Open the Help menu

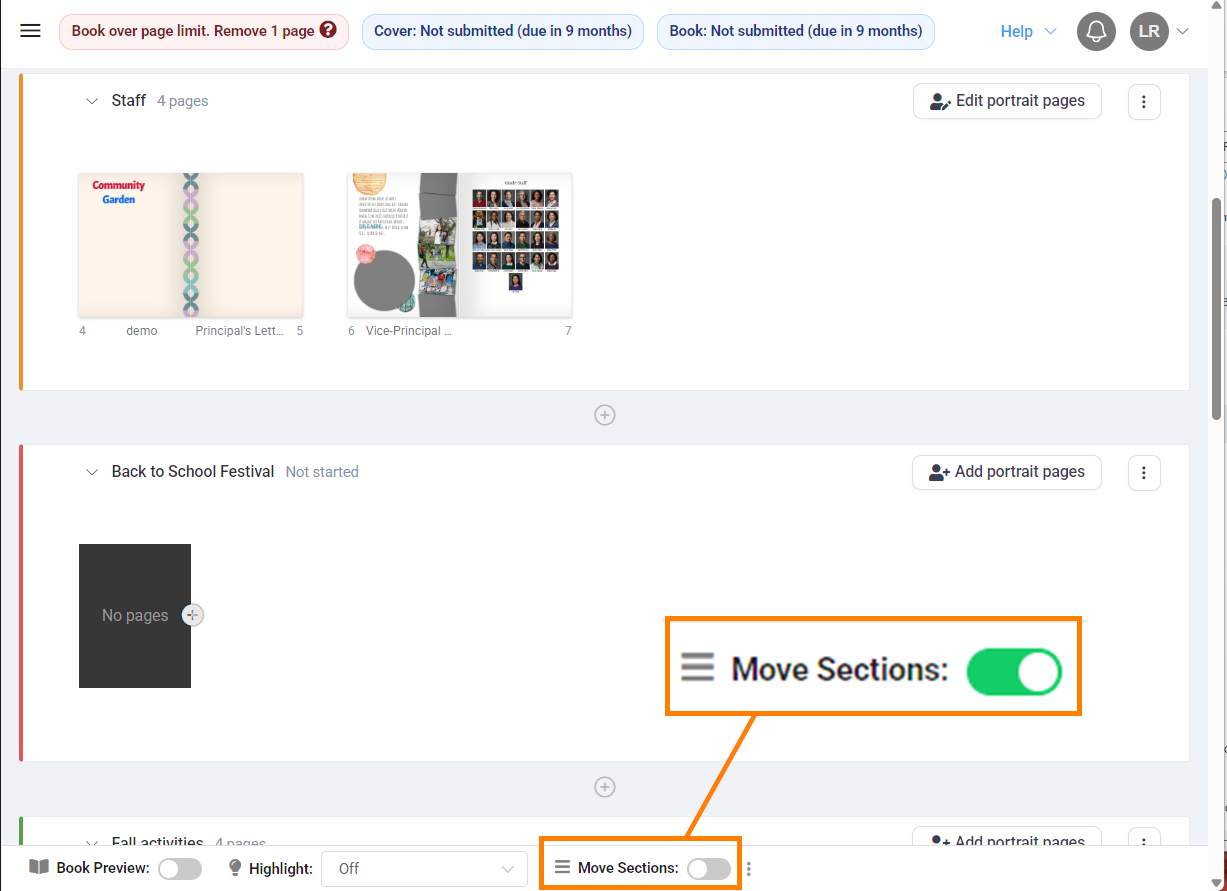[1028, 32]
